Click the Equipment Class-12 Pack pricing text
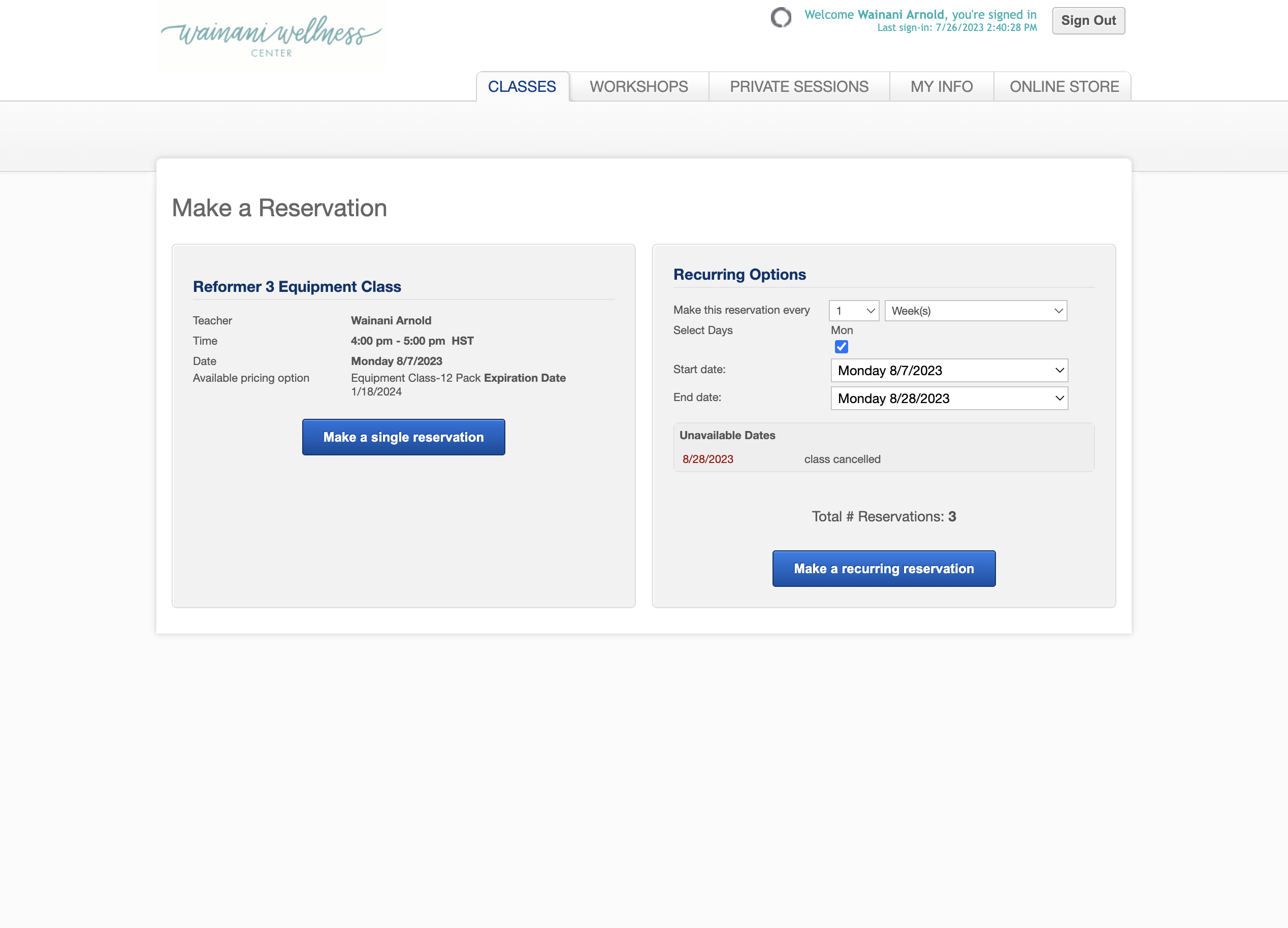Screen dimensions: 1288x928 click(x=415, y=378)
